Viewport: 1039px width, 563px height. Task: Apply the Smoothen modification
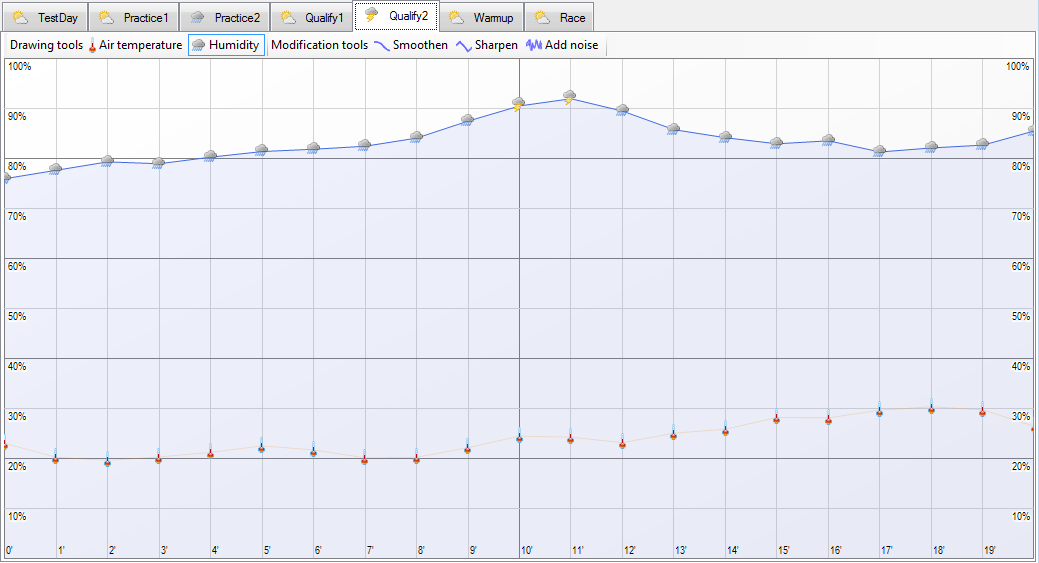click(x=411, y=45)
